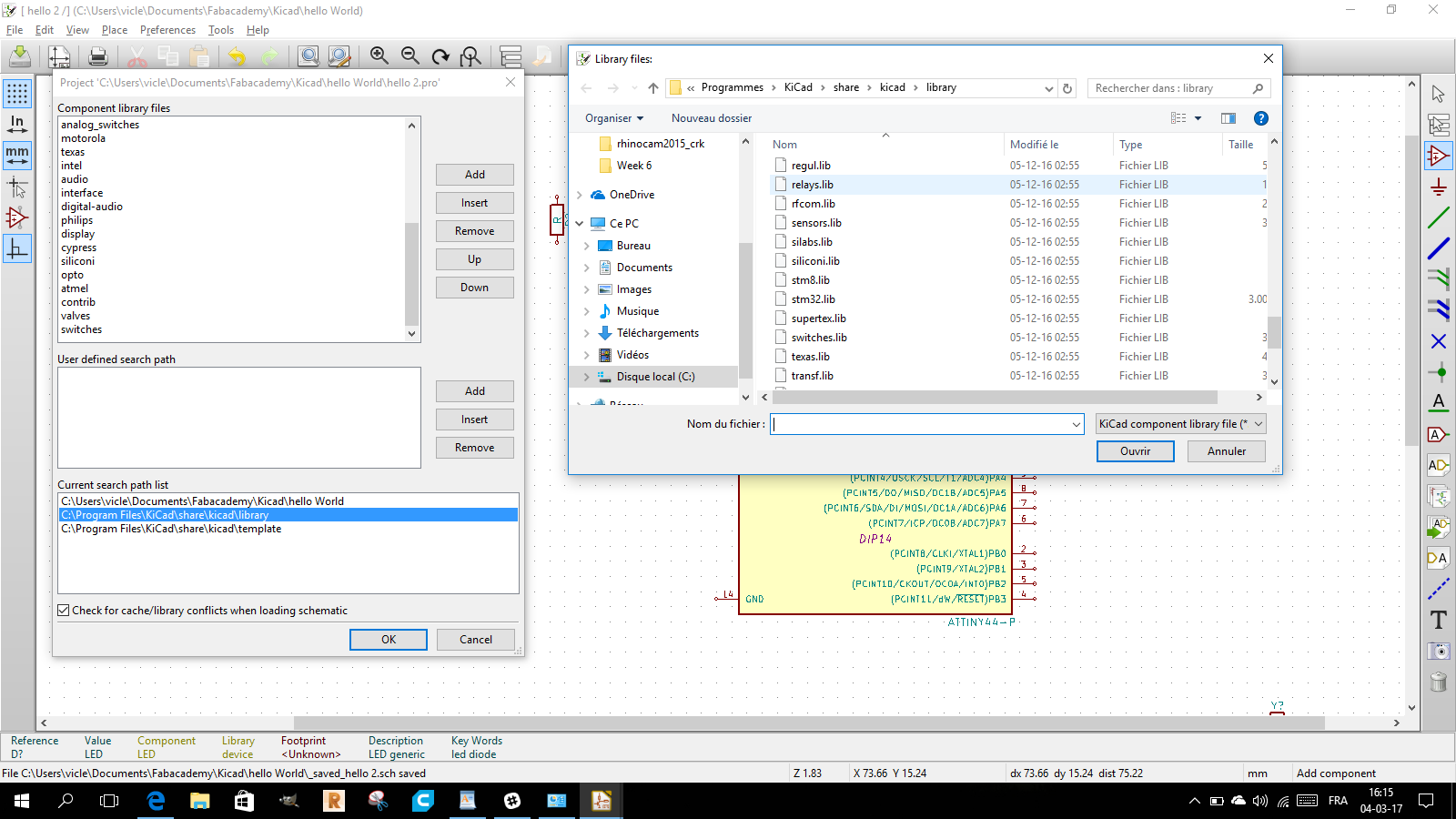Open the Place menu
Screen dimensions: 1456x819
coord(115,30)
